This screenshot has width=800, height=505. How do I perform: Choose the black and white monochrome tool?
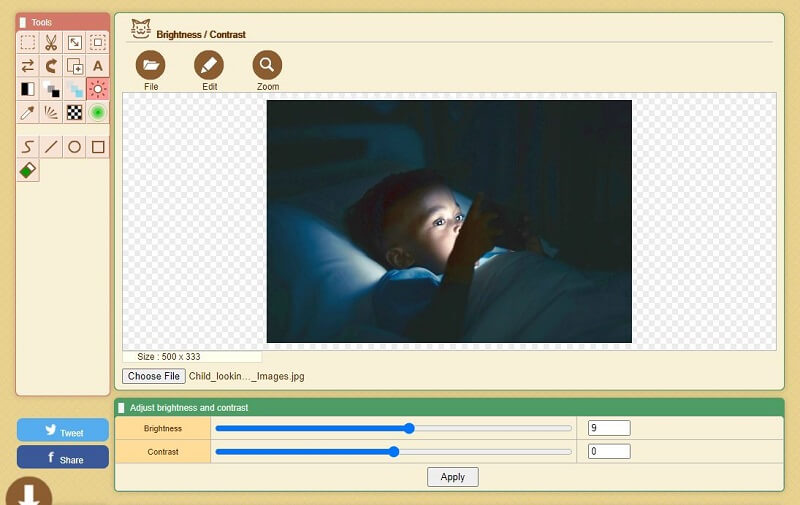[x=28, y=89]
